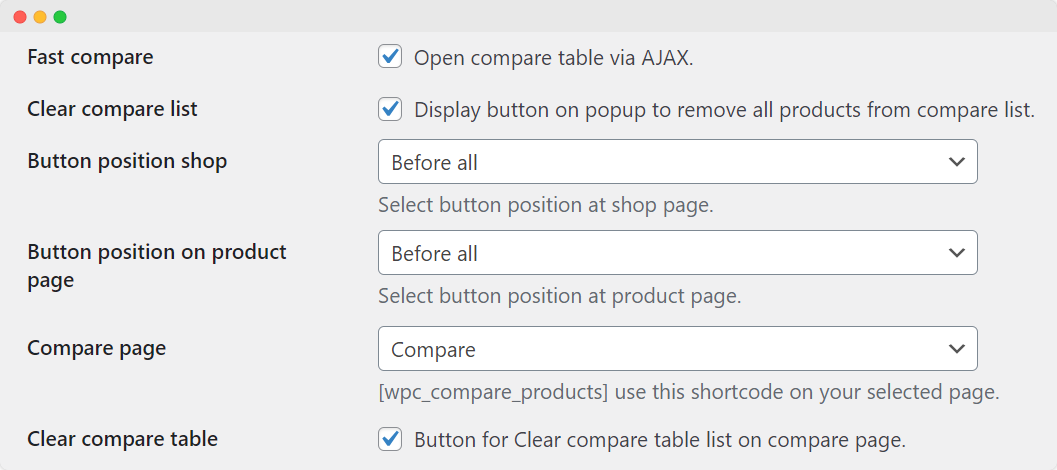Image resolution: width=1057 pixels, height=470 pixels.
Task: Close the window with the red button
Action: click(20, 17)
